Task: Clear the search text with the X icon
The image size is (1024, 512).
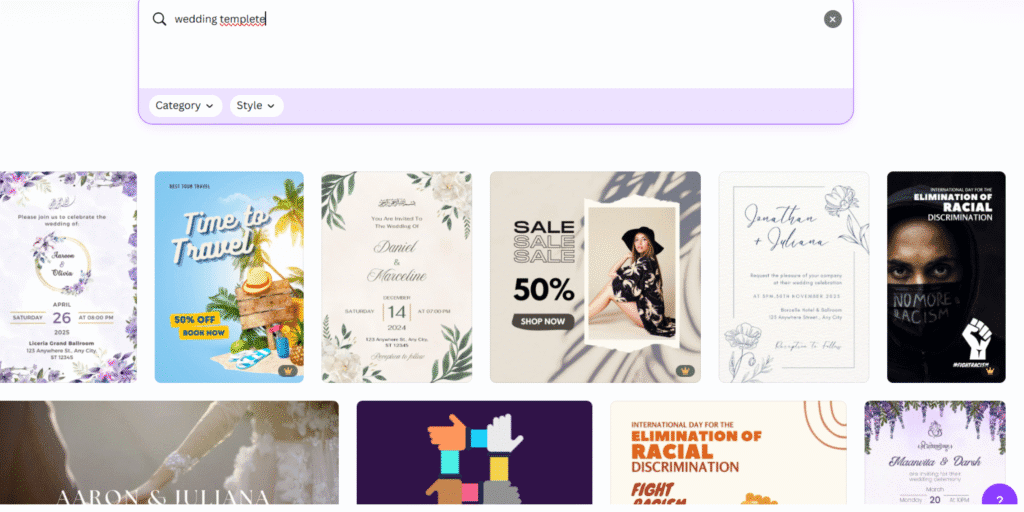Action: [x=832, y=19]
